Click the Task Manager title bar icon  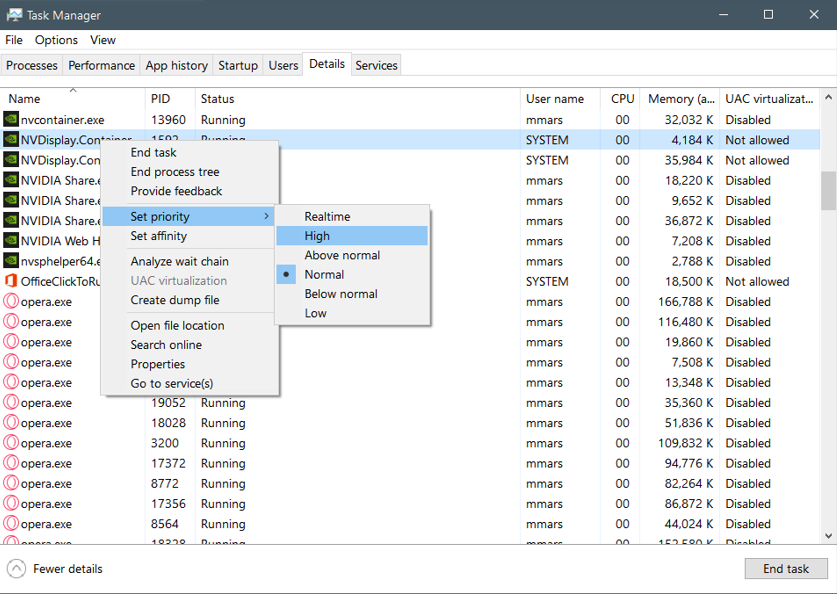14,14
